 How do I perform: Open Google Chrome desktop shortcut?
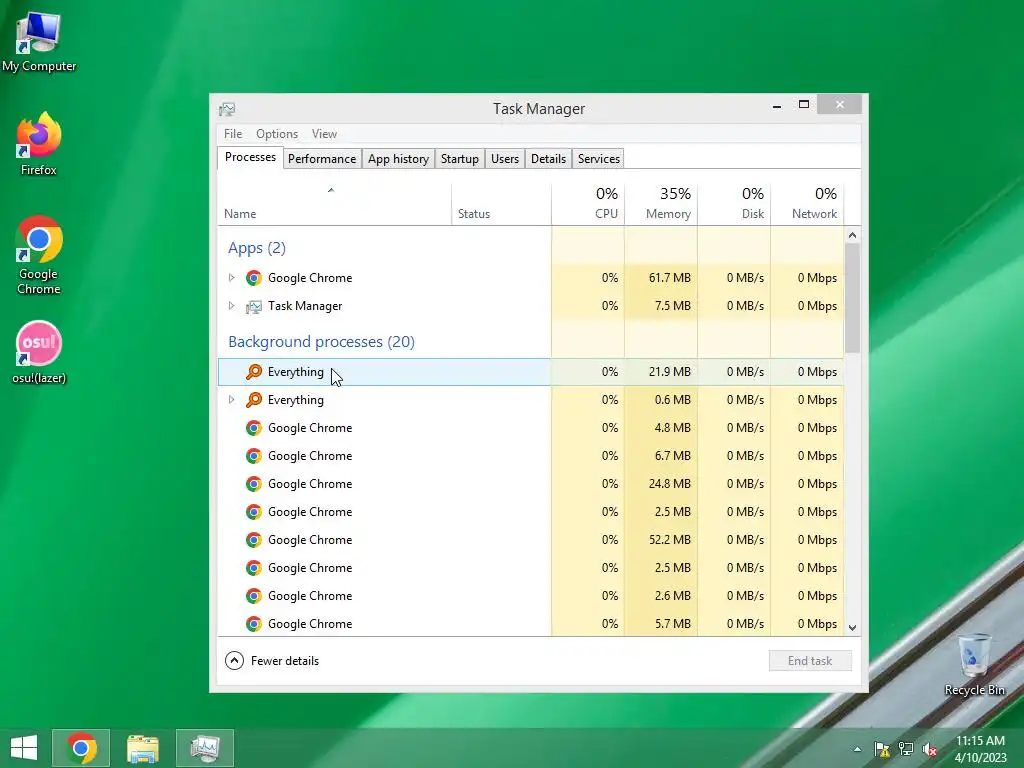39,255
